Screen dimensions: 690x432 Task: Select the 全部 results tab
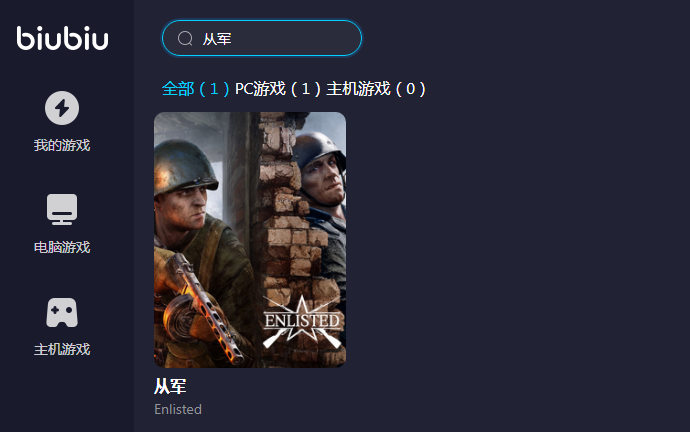coord(195,89)
